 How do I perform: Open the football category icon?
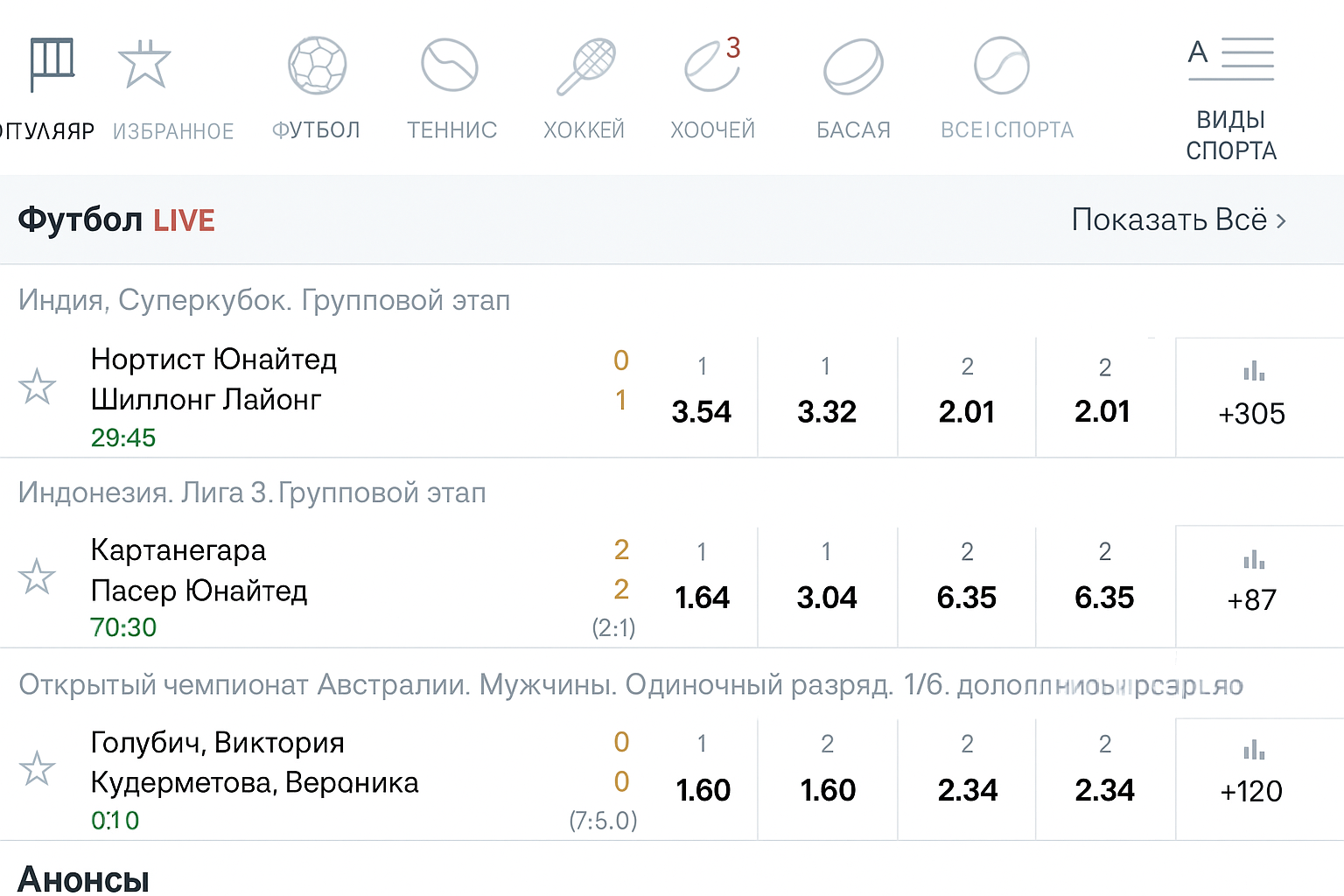pyautogui.click(x=317, y=66)
